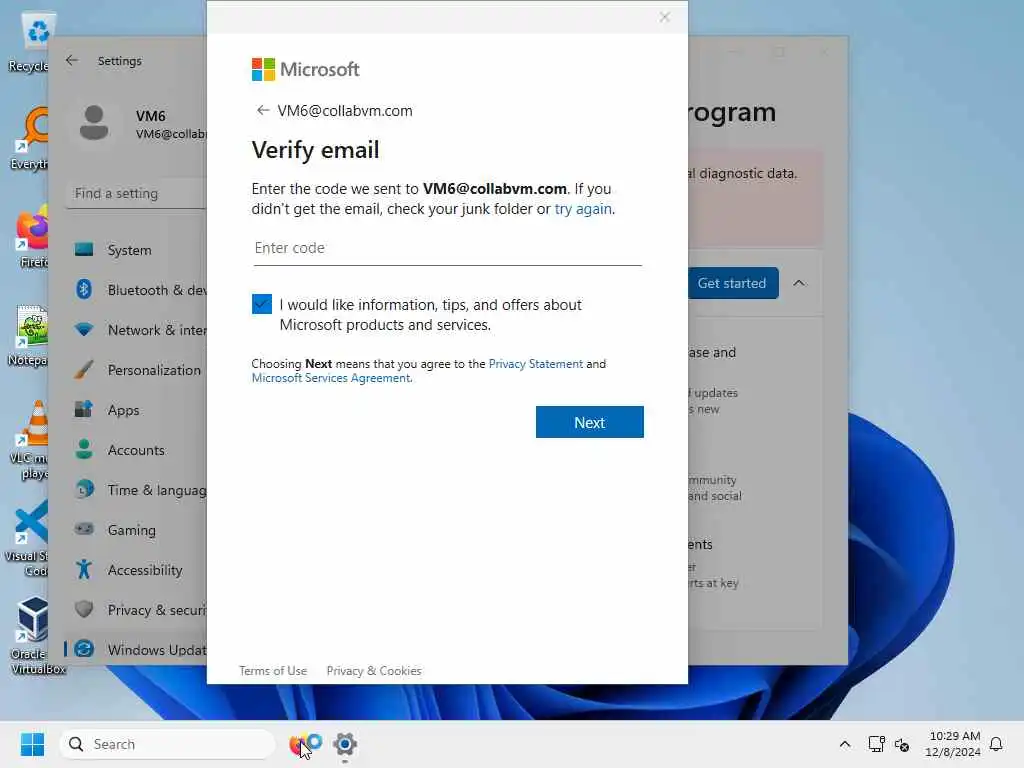The width and height of the screenshot is (1024, 768).
Task: Select Gaming in Settings sidebar
Action: coord(138,530)
